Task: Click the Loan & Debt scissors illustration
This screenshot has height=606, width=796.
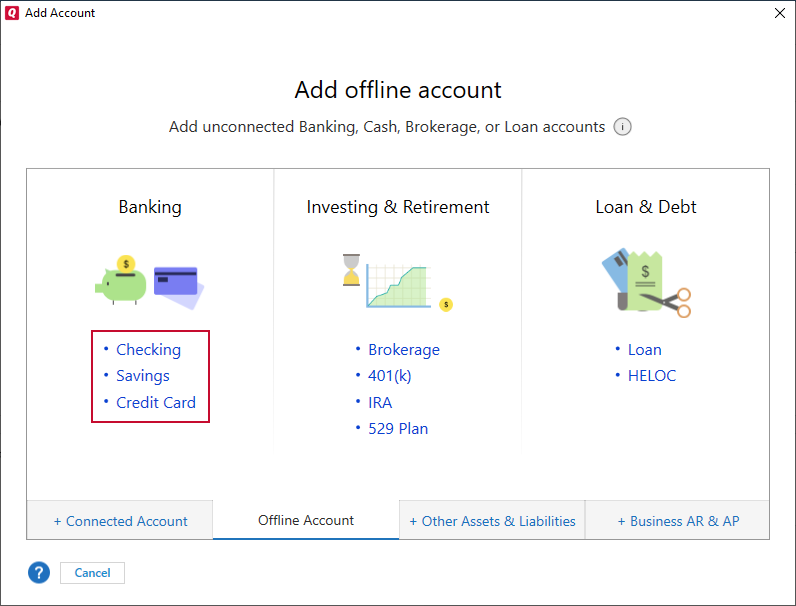Action: click(x=646, y=282)
